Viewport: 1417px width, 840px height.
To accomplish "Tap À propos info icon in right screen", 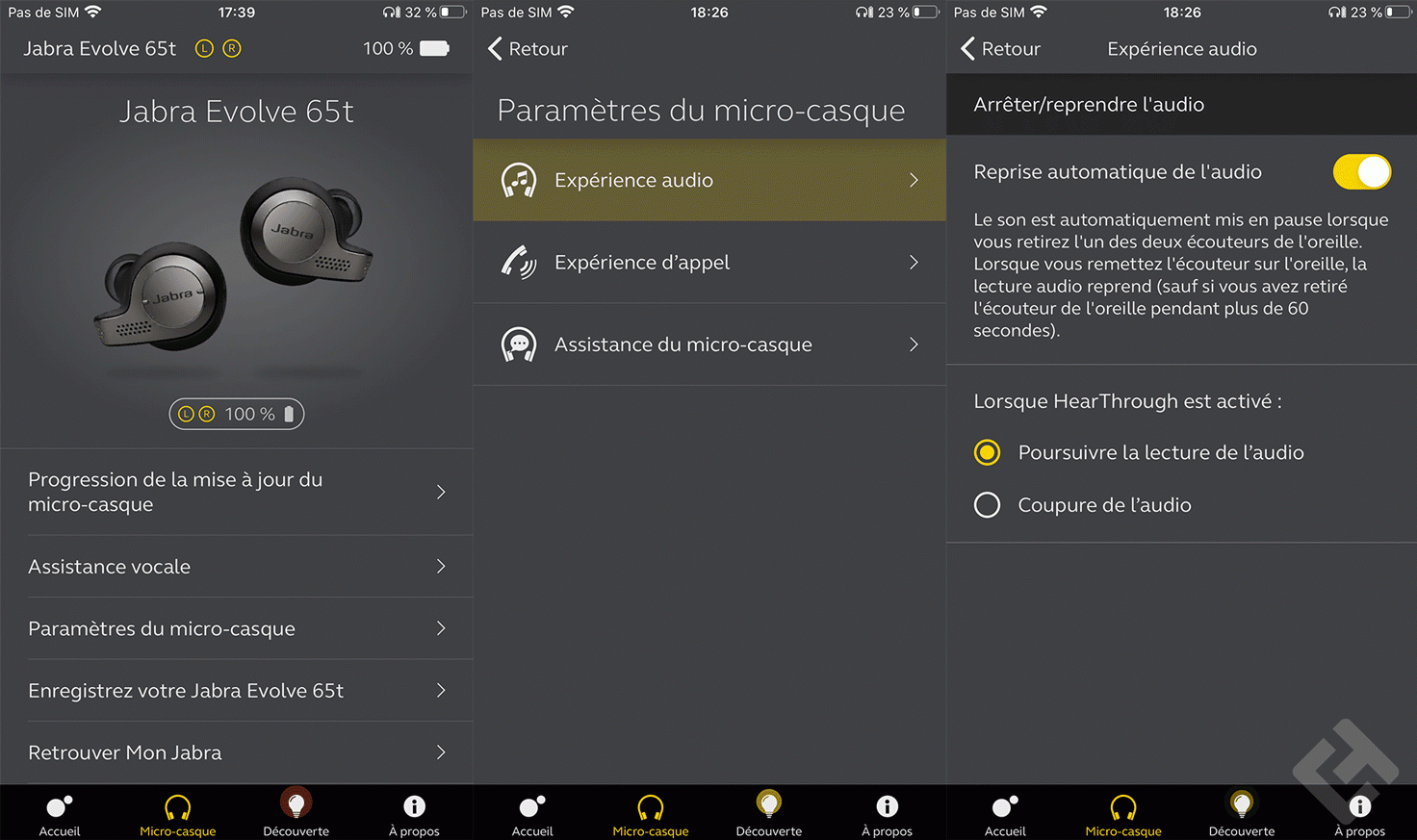I will pyautogui.click(x=1359, y=806).
